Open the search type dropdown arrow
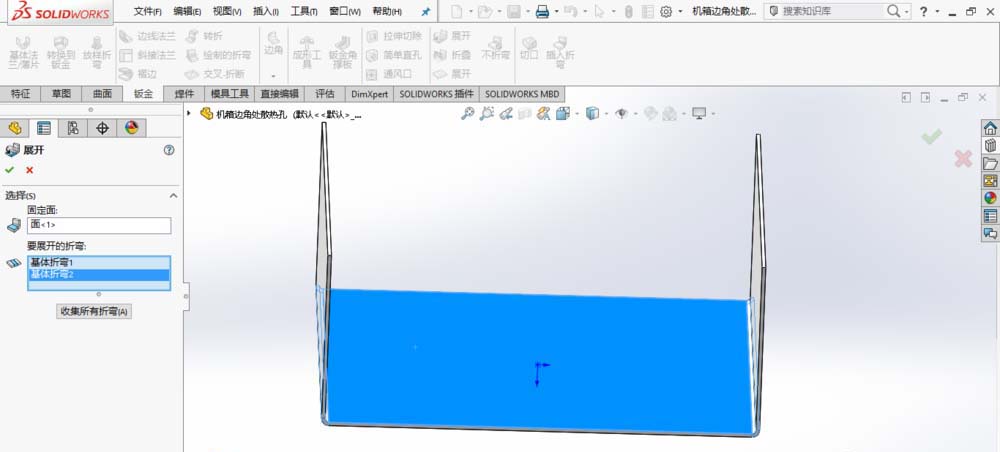This screenshot has width=1000, height=452. (x=907, y=11)
